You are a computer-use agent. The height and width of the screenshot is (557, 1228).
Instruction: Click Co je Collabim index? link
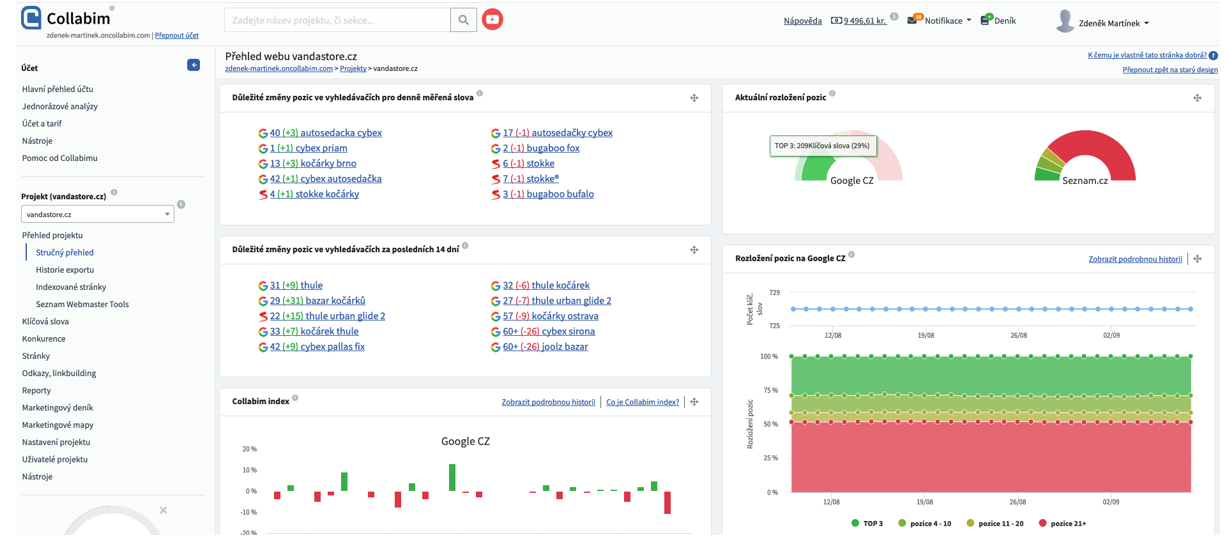[x=642, y=402]
